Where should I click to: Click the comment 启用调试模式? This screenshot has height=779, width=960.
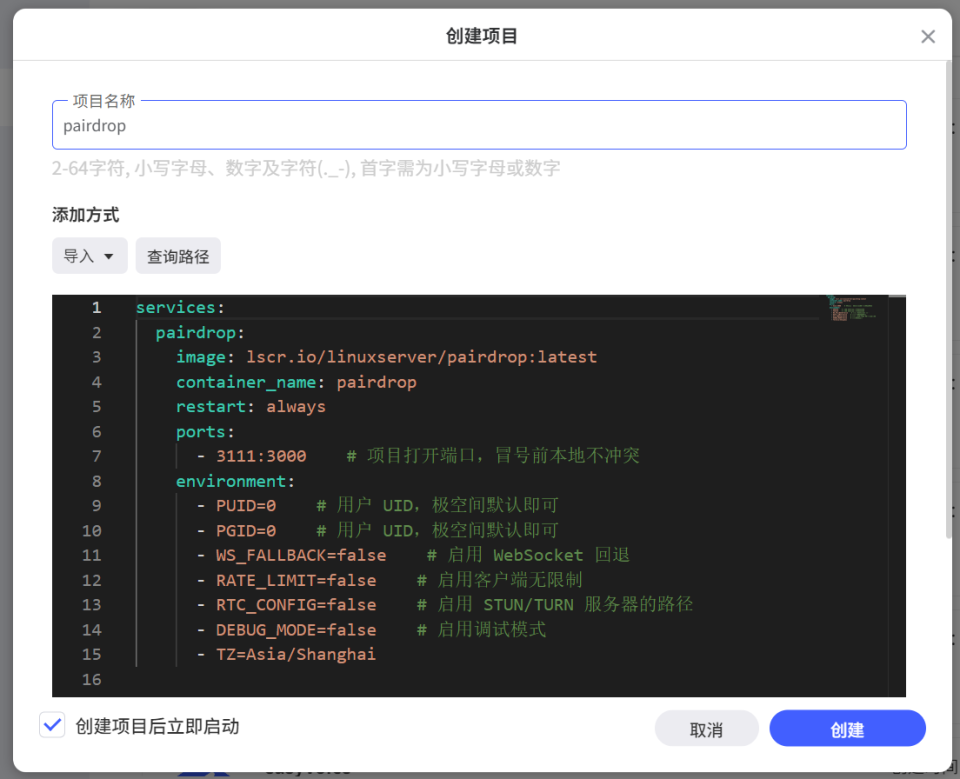[x=491, y=630]
